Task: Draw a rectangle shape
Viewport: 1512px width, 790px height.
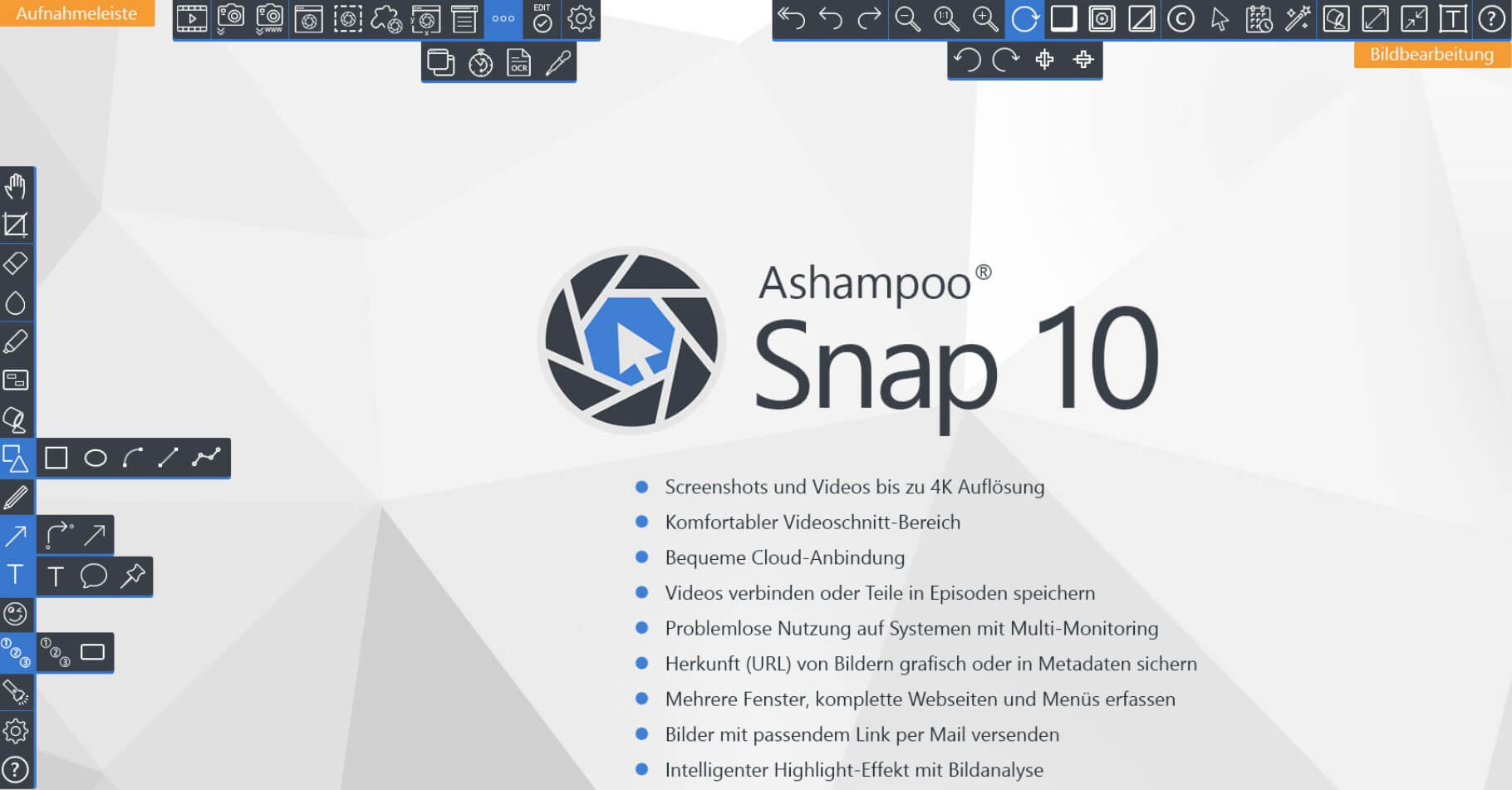Action: 56,458
